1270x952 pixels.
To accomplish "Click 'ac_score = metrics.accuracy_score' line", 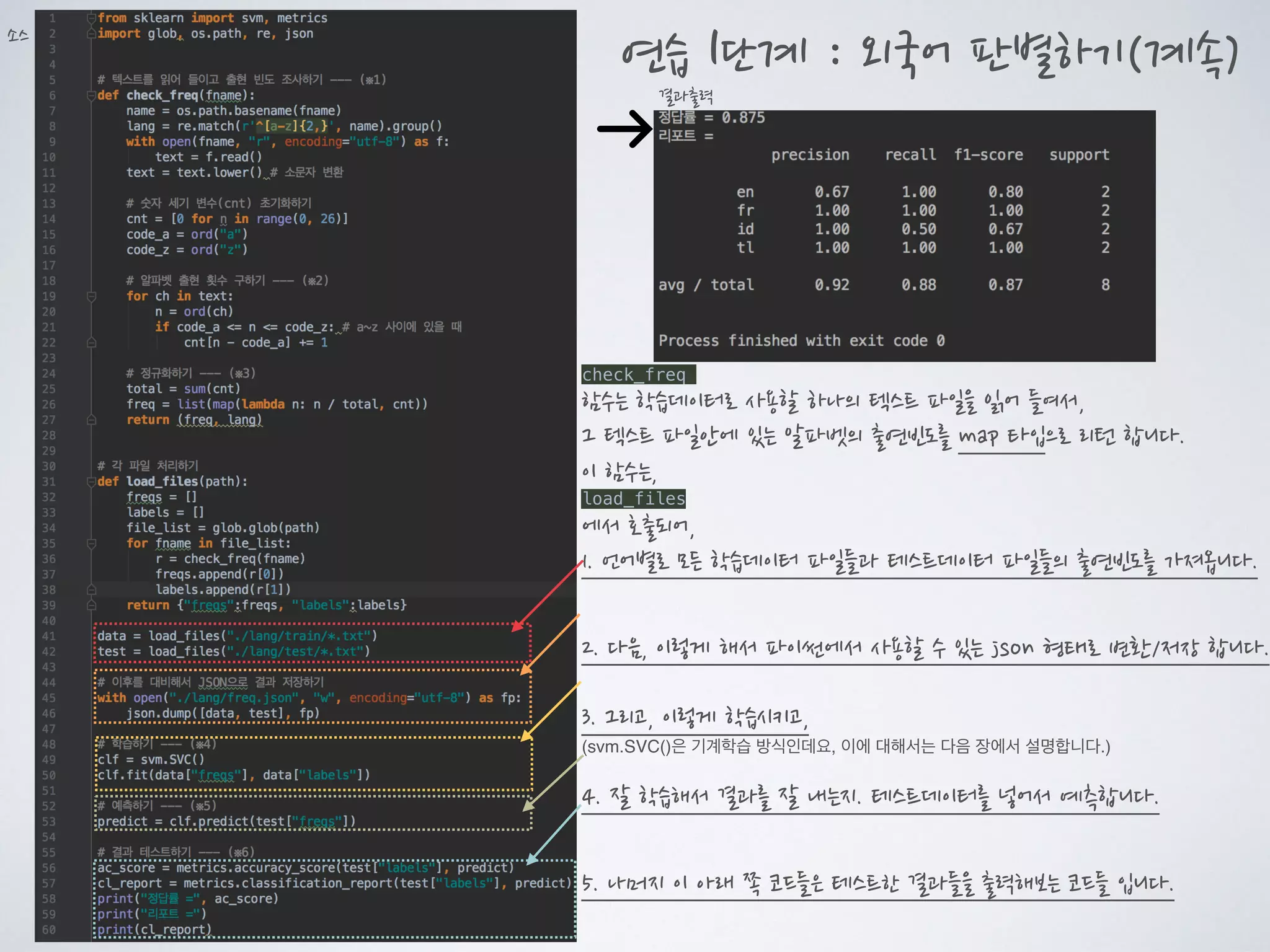I will click(x=306, y=868).
